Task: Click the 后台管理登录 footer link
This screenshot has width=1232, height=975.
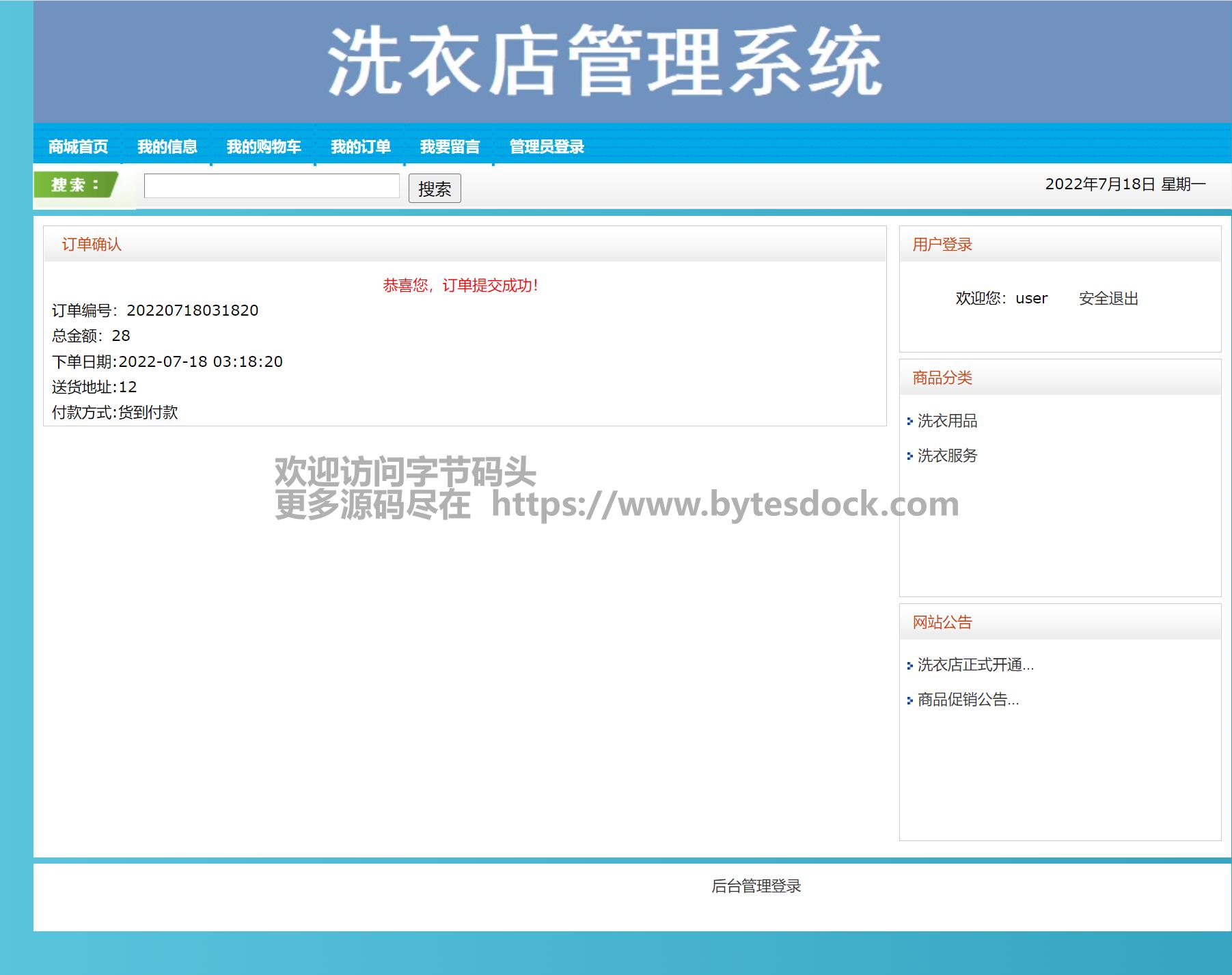Action: click(756, 886)
